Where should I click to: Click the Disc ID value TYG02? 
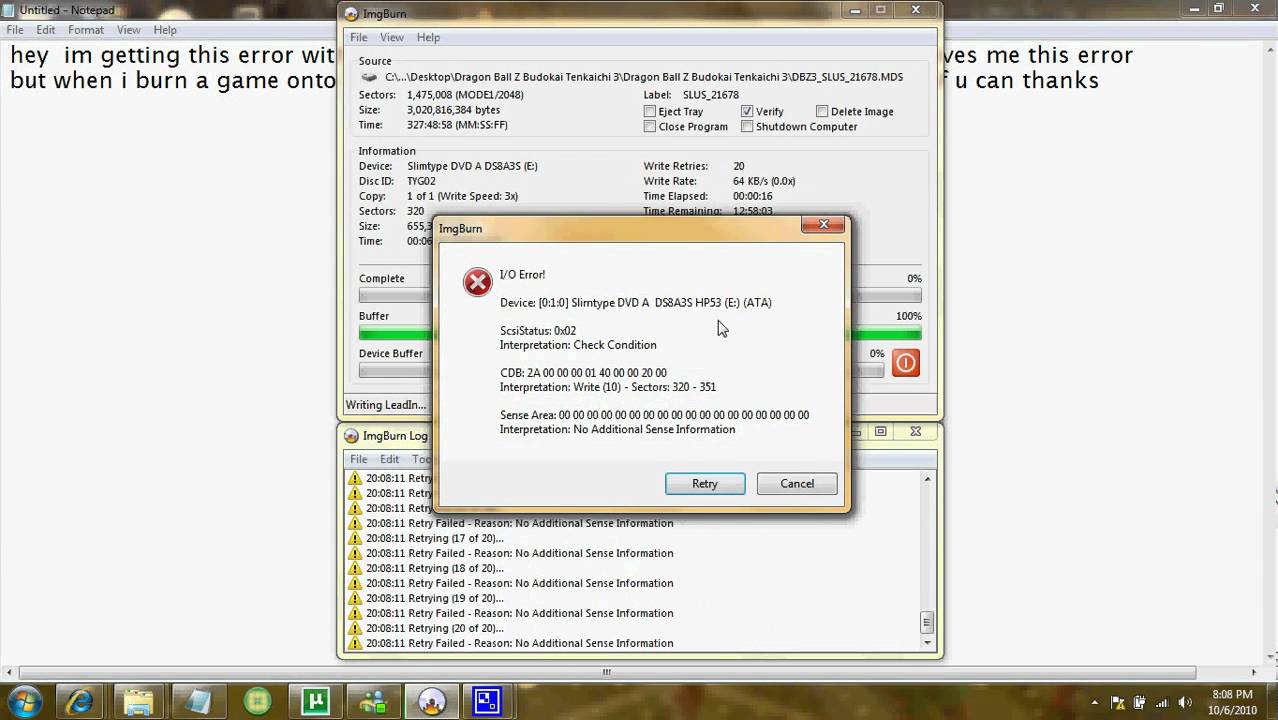coord(421,181)
